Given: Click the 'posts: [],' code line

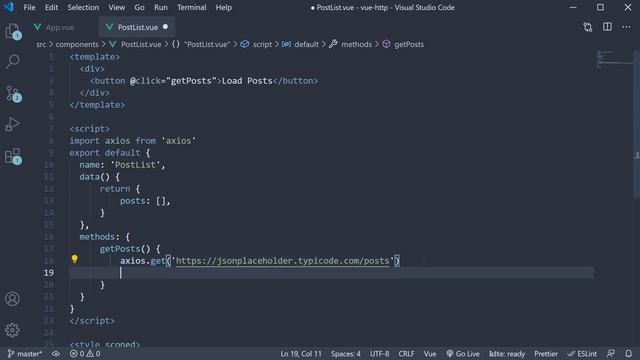Looking at the screenshot, I should click(x=145, y=201).
